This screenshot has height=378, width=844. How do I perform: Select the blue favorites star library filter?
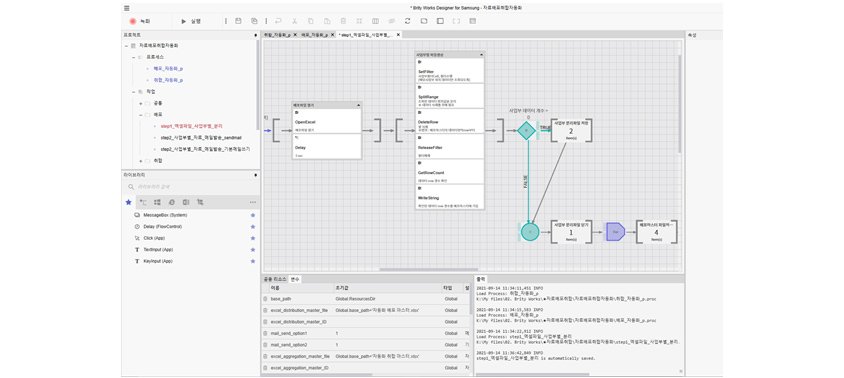point(128,202)
